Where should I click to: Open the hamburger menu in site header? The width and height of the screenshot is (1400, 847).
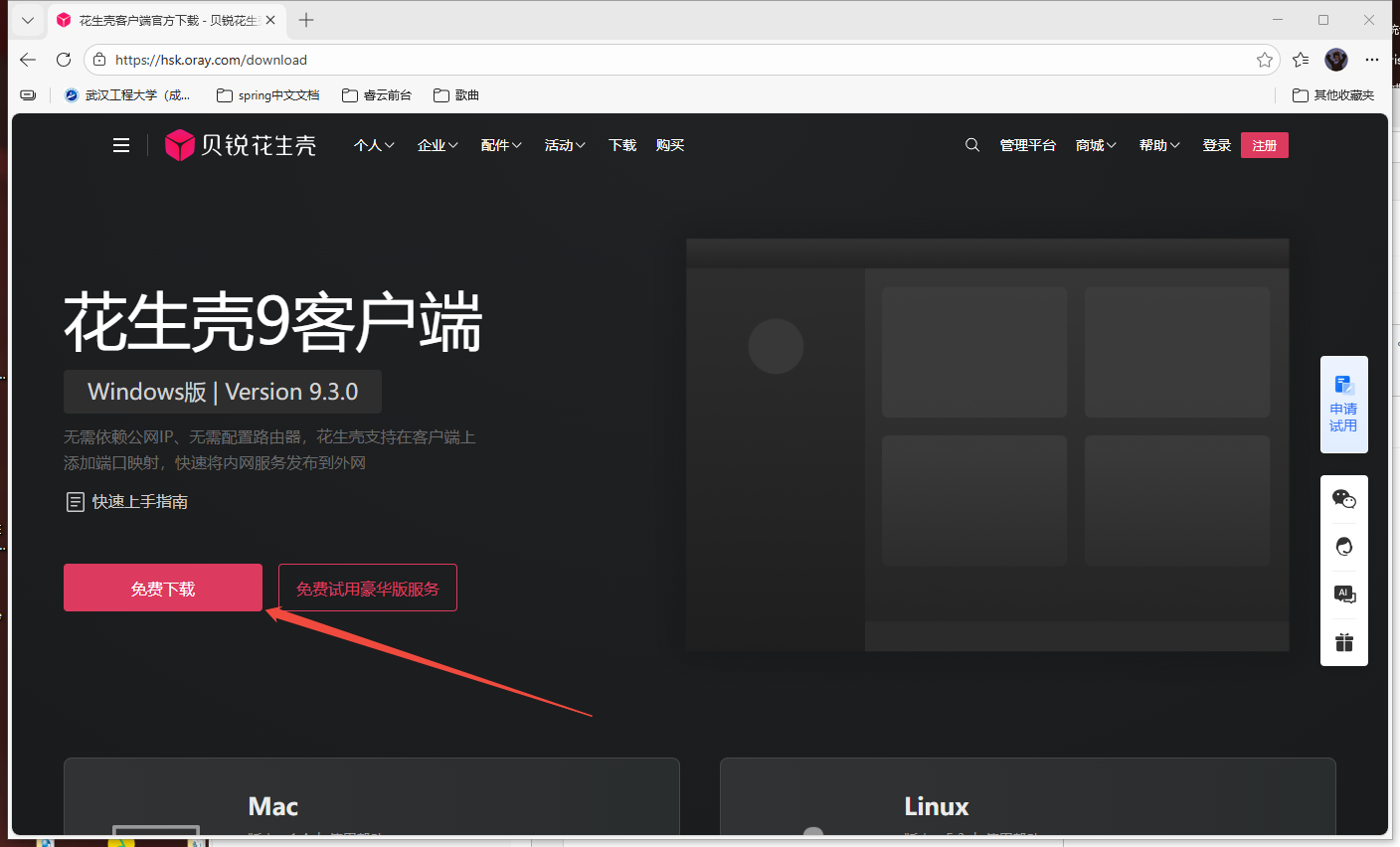click(x=121, y=146)
